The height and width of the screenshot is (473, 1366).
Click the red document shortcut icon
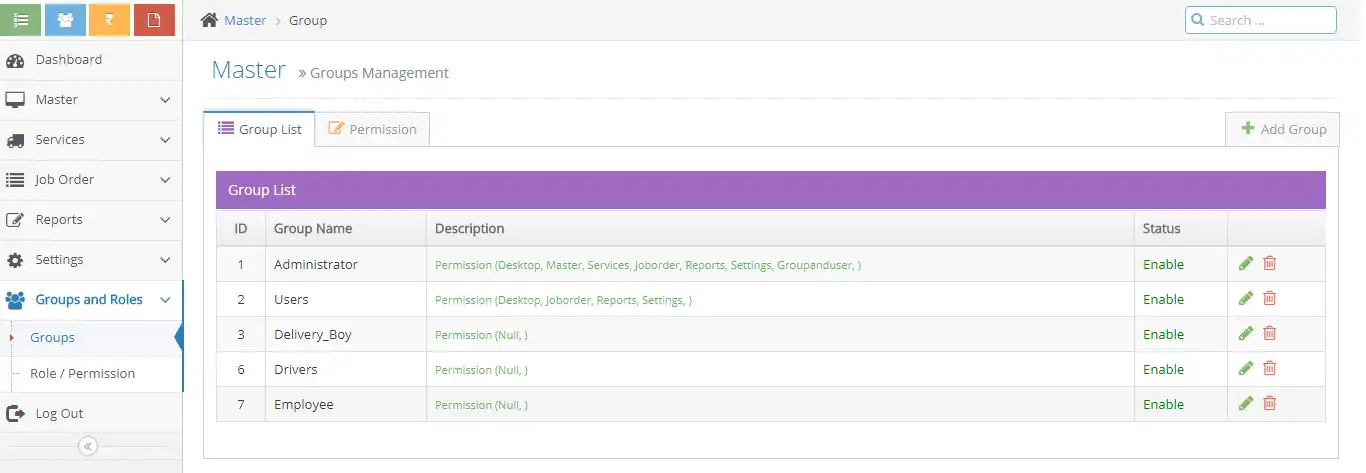click(x=154, y=20)
